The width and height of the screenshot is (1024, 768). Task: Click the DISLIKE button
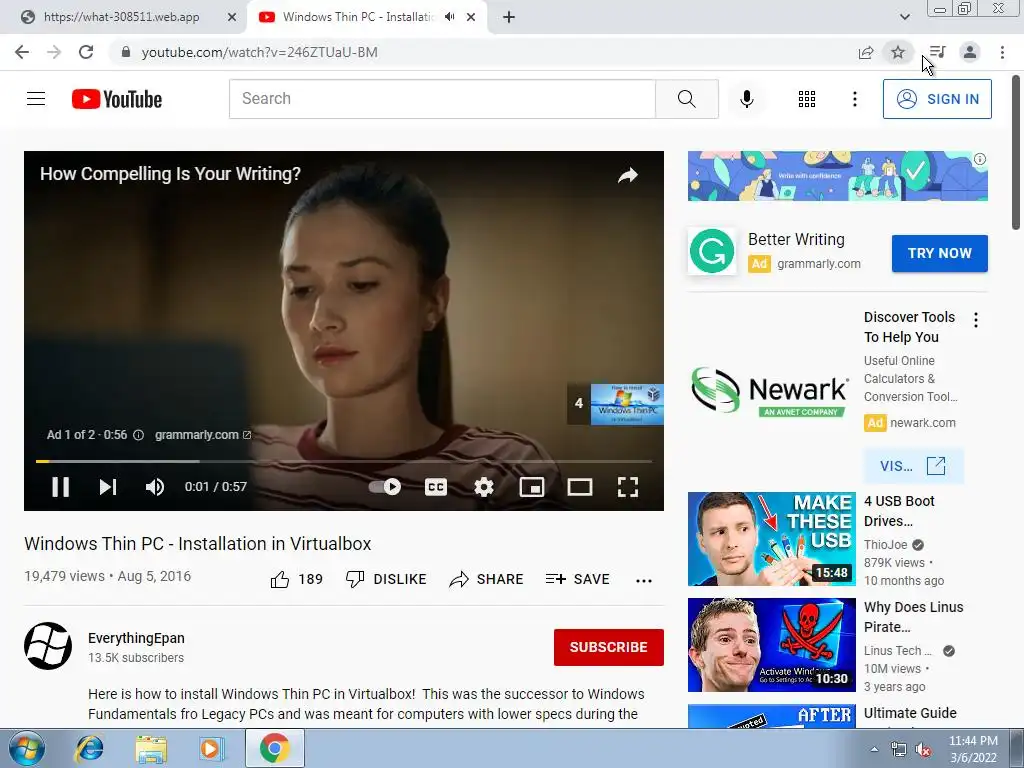tap(386, 579)
